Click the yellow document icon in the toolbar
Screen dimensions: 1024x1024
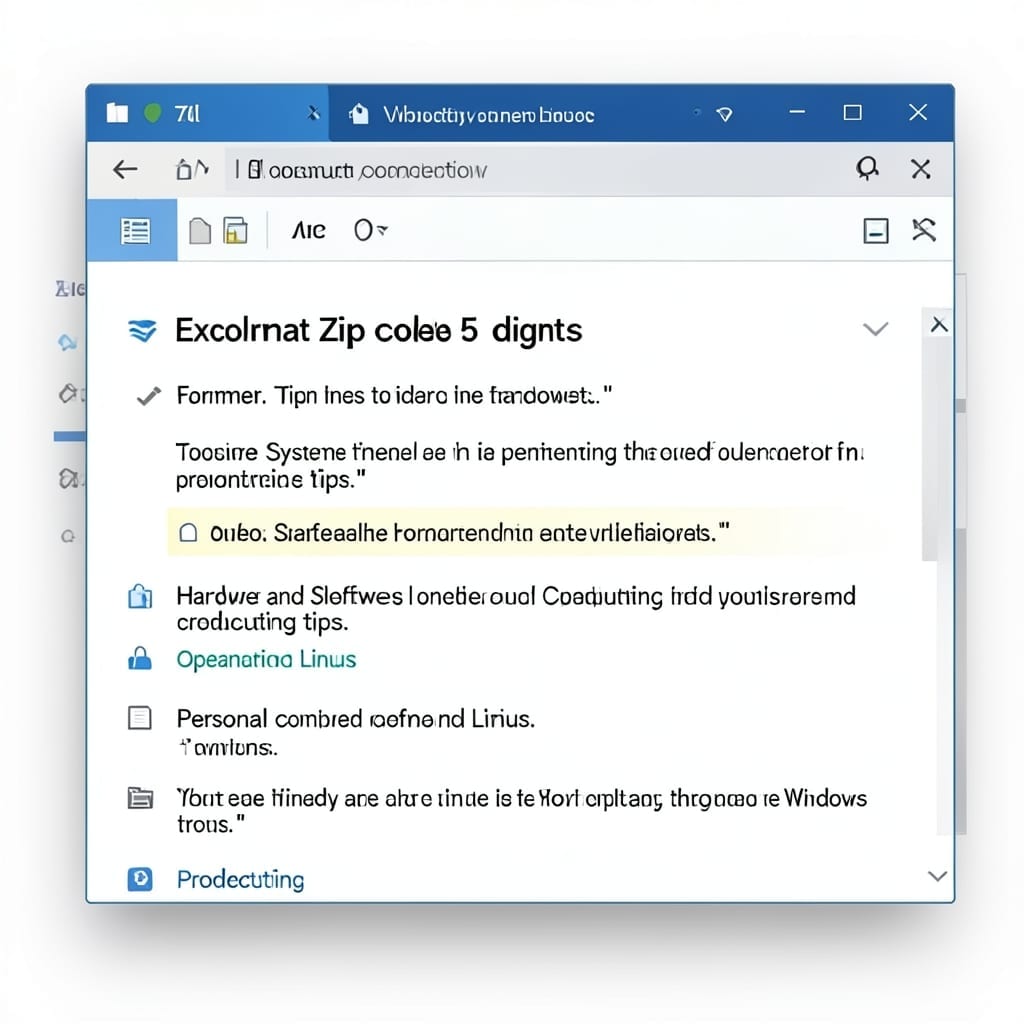click(236, 231)
